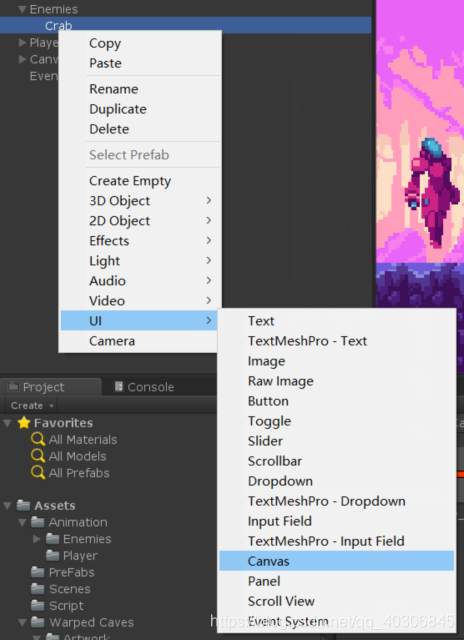
Task: Collapse the Animation folder arrow
Action: pos(22,522)
